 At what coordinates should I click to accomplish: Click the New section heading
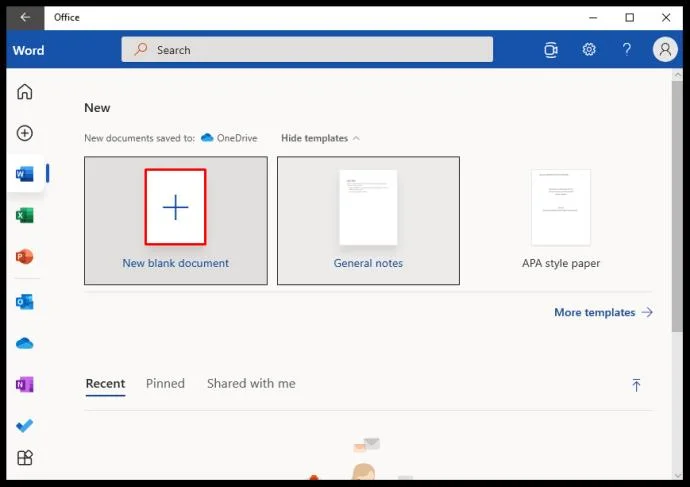[97, 108]
